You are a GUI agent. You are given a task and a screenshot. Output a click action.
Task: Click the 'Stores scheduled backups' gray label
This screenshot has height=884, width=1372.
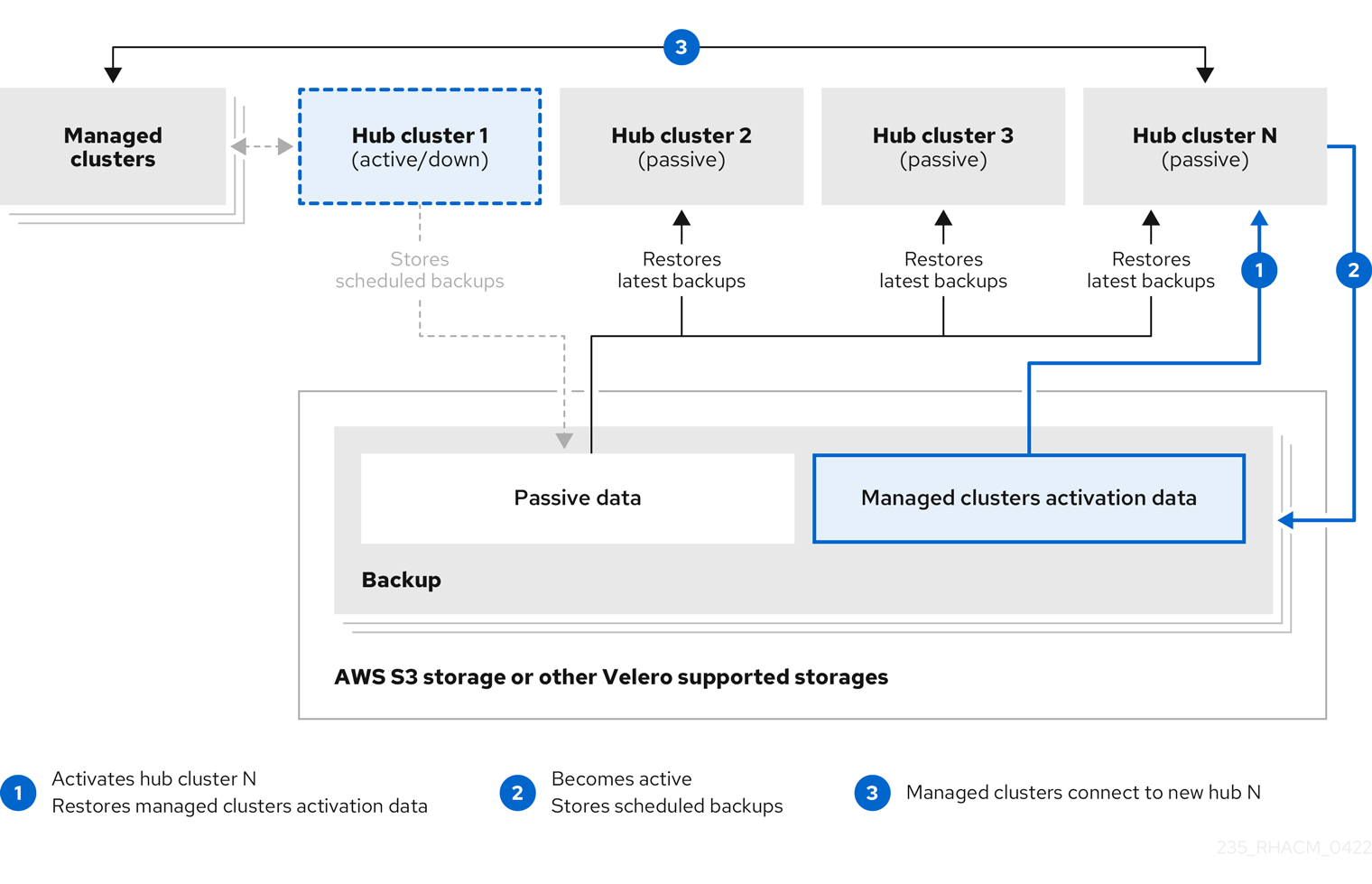(420, 270)
